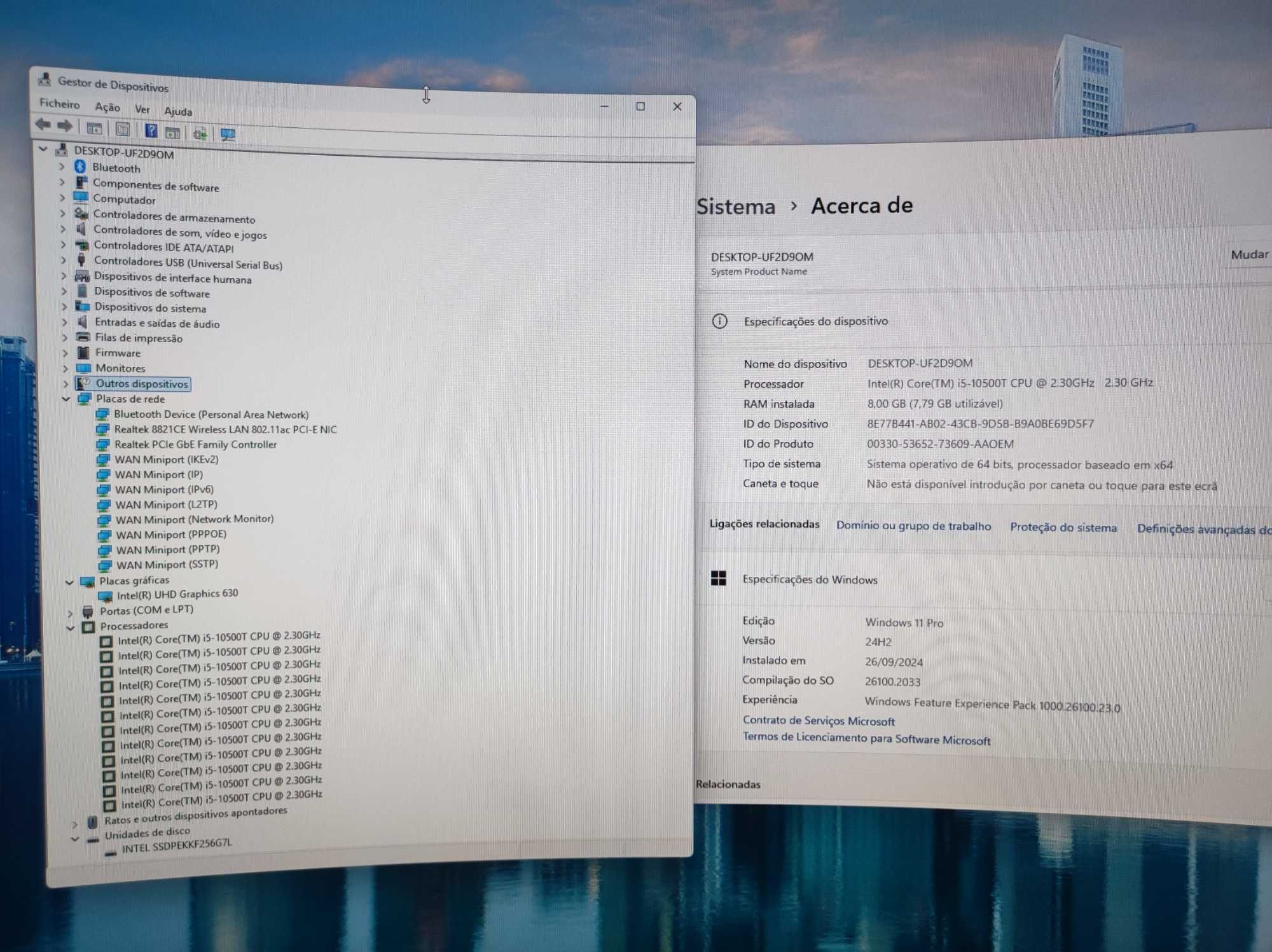Collapse the Processadores node
Image resolution: width=1272 pixels, height=952 pixels.
[70, 628]
